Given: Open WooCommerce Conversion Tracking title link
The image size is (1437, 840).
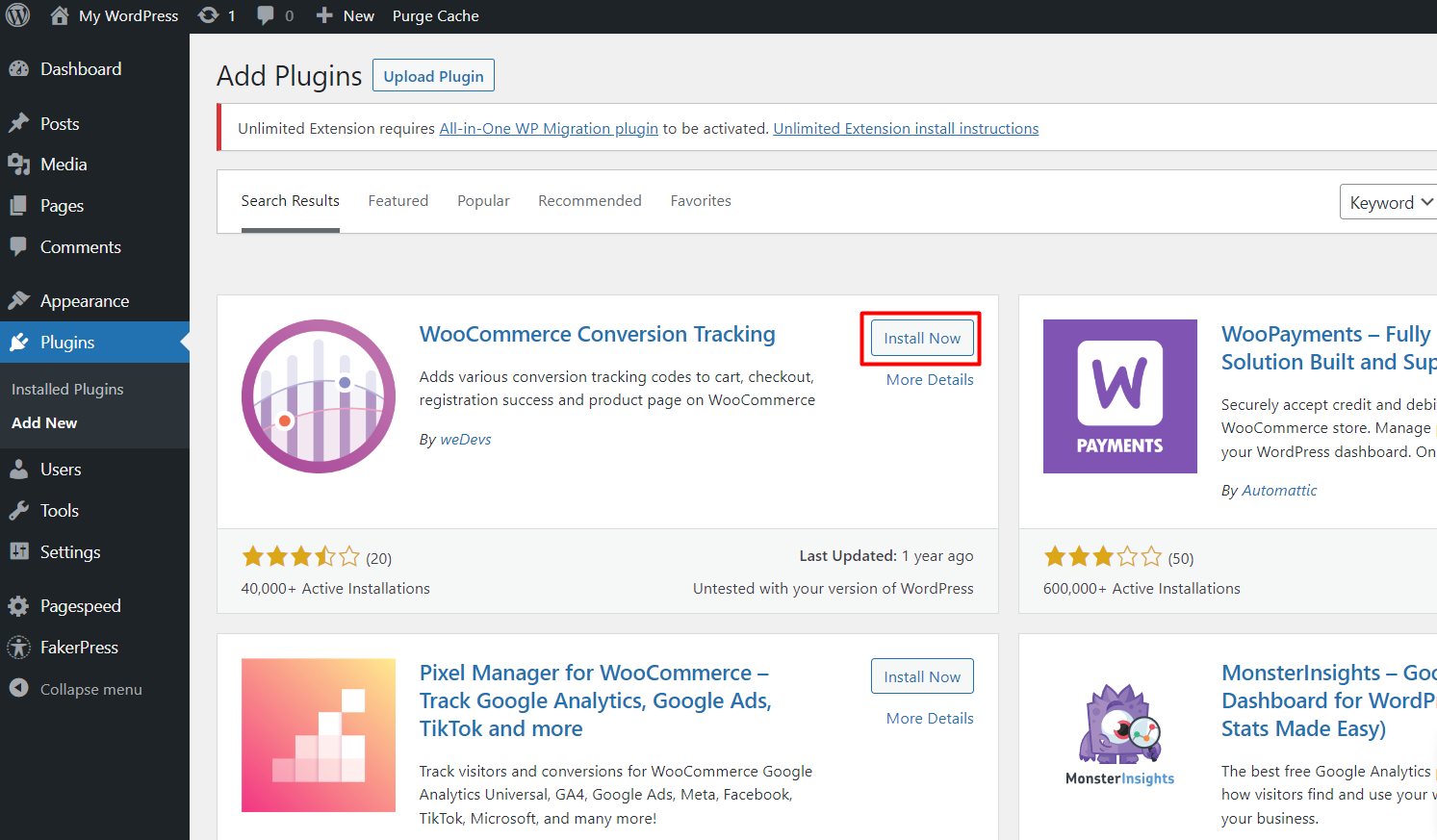Looking at the screenshot, I should pos(598,334).
